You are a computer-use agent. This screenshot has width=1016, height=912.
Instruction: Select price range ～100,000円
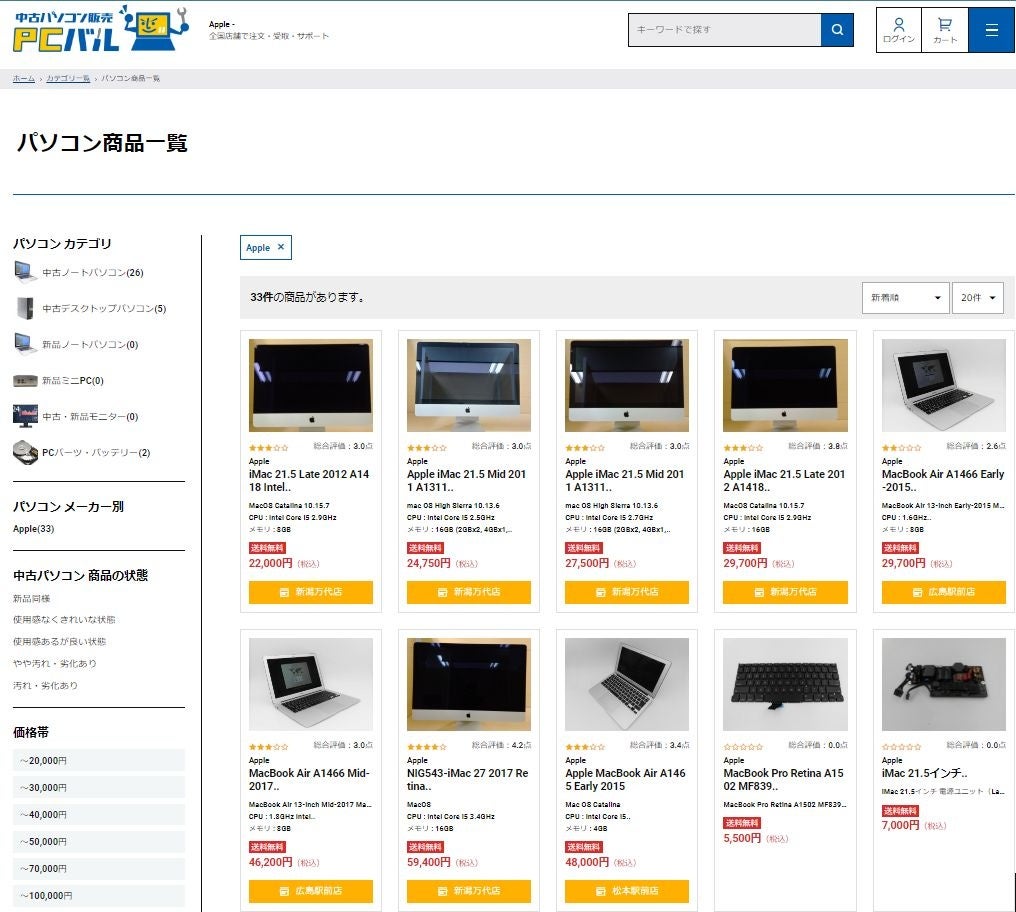[x=98, y=896]
